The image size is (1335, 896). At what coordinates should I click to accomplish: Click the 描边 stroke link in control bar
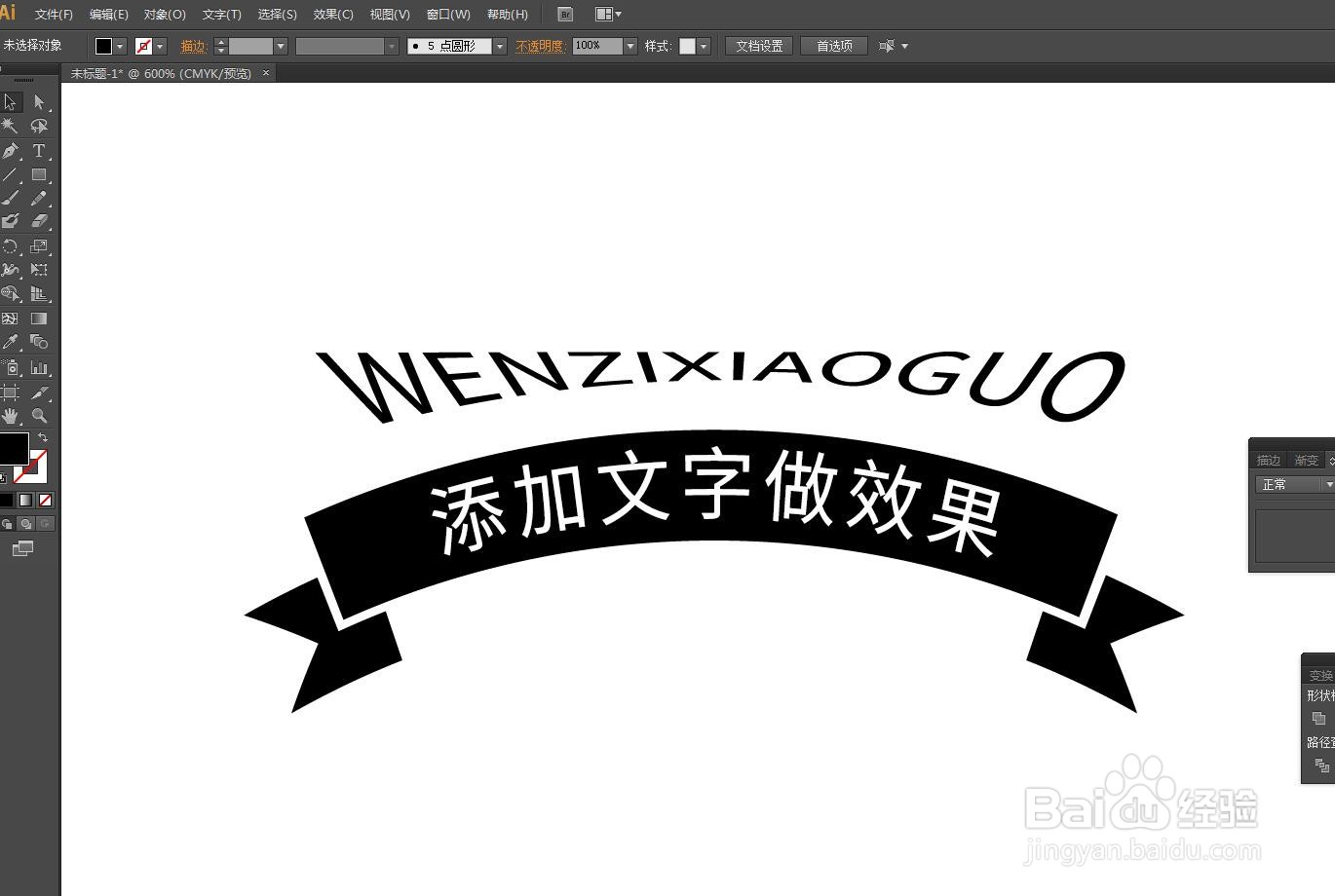pyautogui.click(x=194, y=46)
